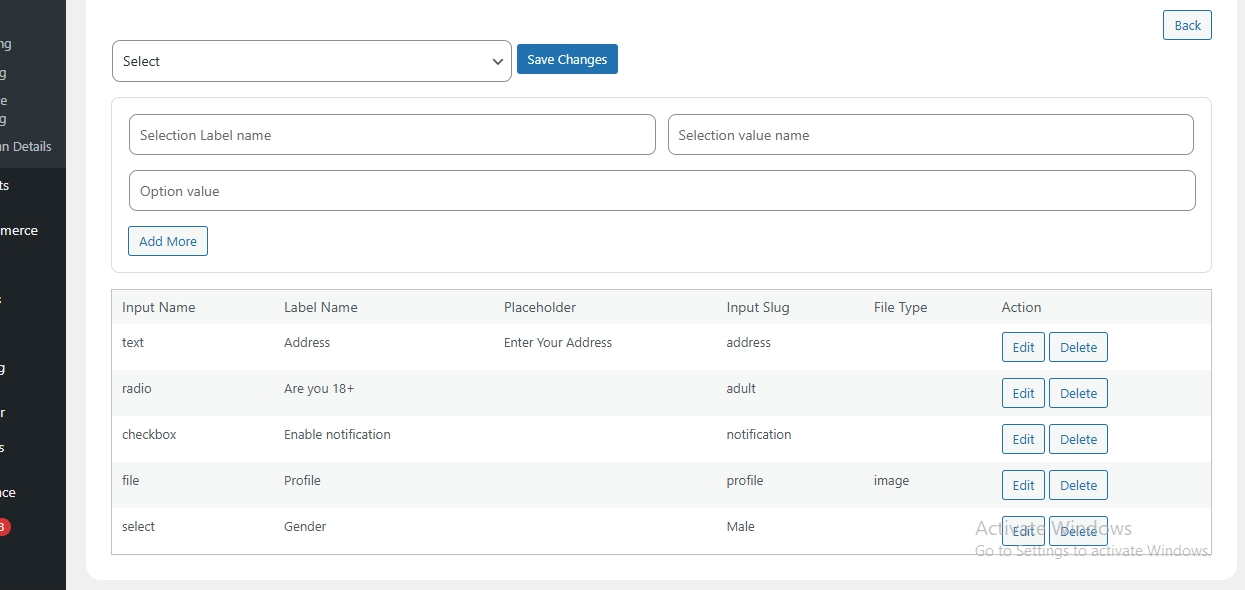
Task: Open the Select field type dropdown
Action: tap(311, 61)
